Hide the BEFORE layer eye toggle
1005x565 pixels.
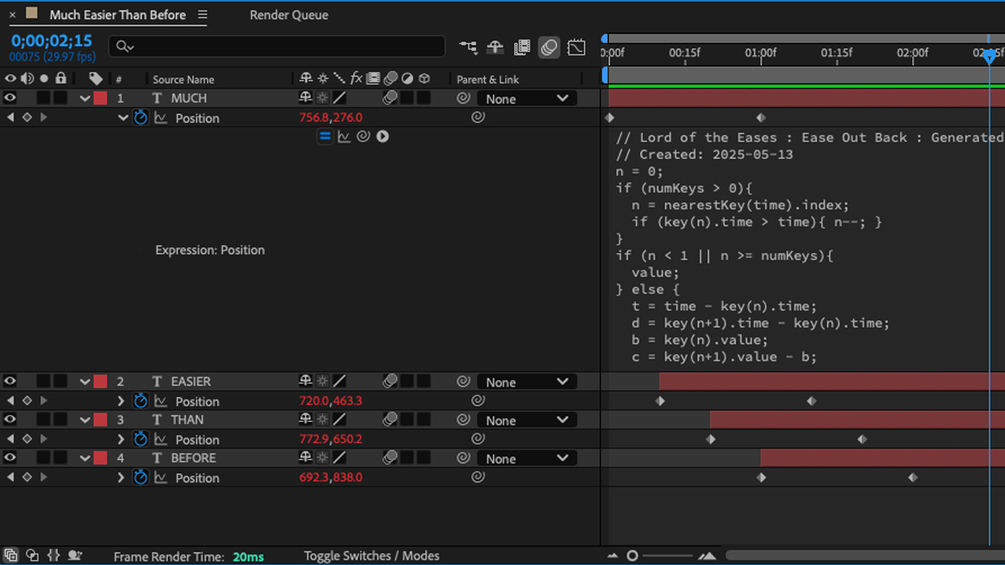pyautogui.click(x=10, y=458)
